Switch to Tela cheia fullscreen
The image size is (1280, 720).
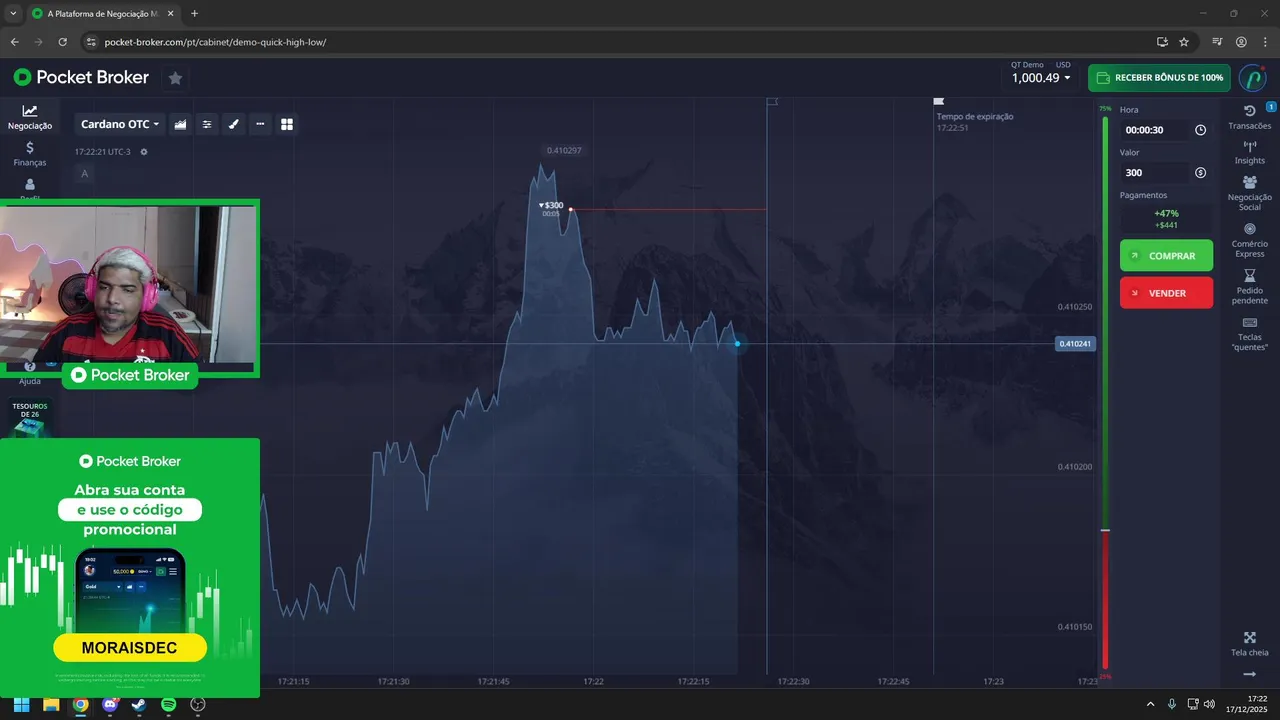tap(1249, 644)
